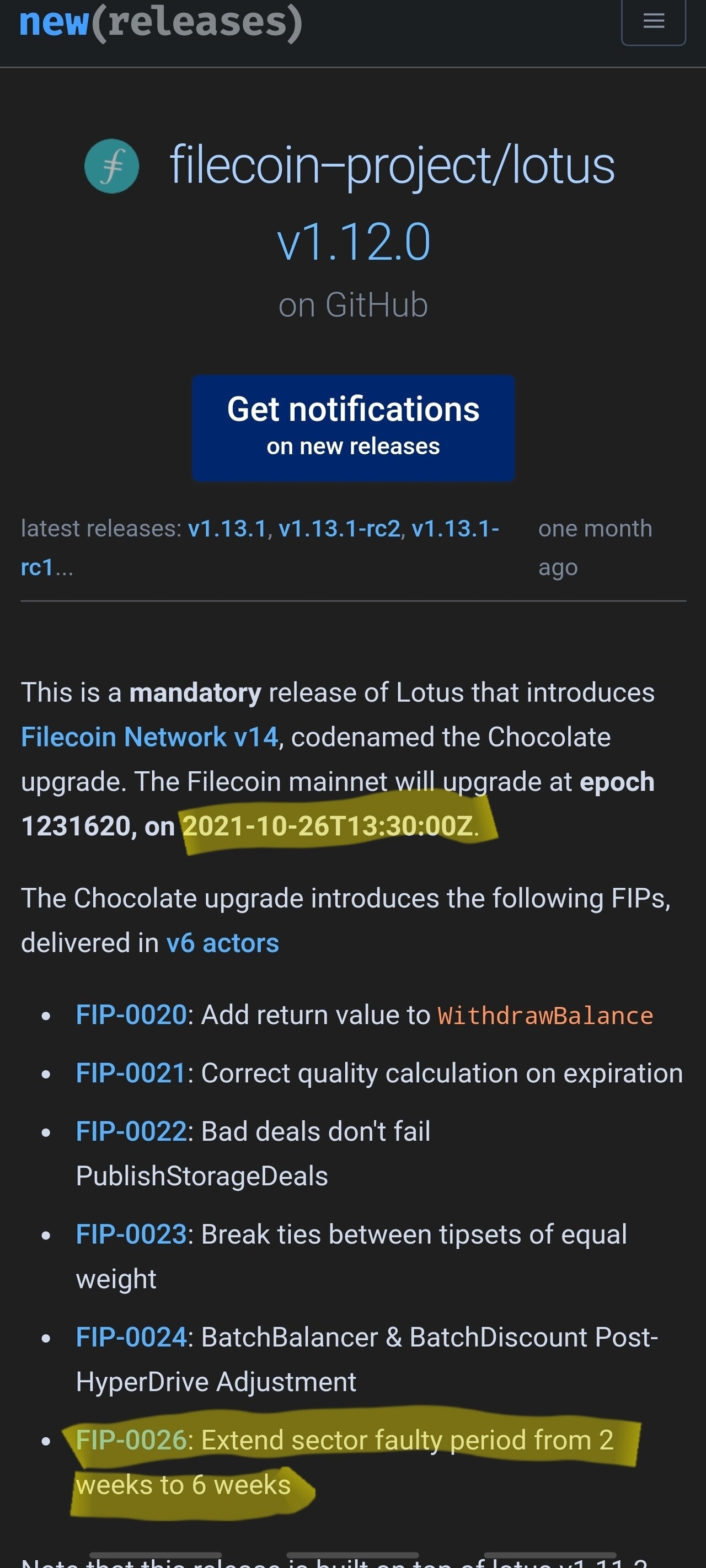Follow the Filecoin Network v14 link
This screenshot has width=706, height=1568.
149,737
